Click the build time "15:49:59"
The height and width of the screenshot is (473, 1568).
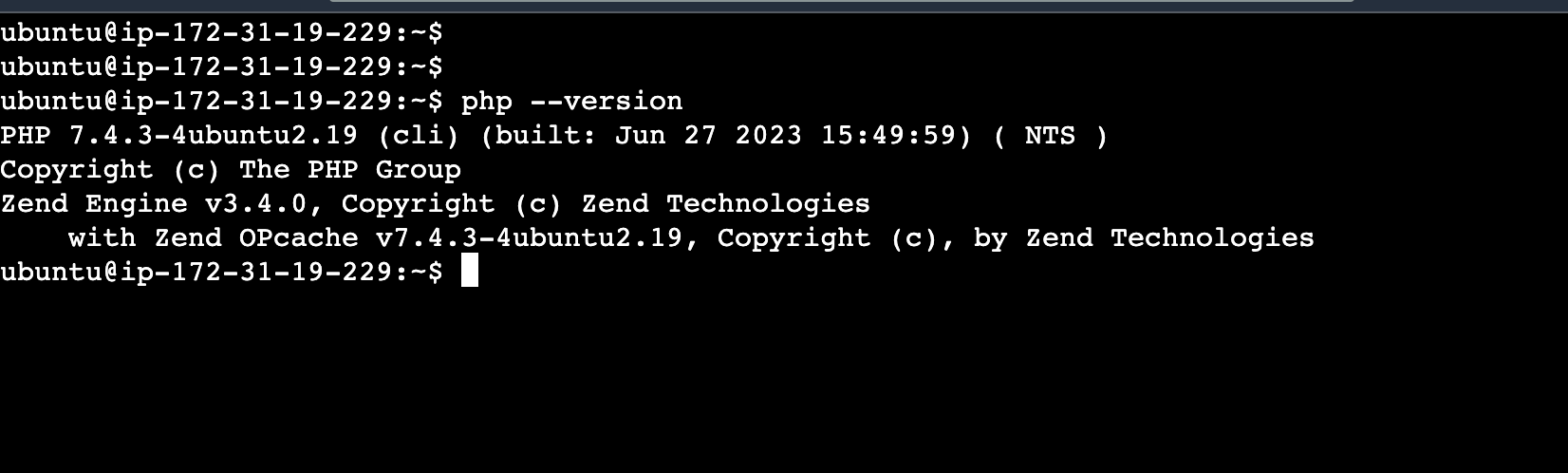click(x=887, y=135)
